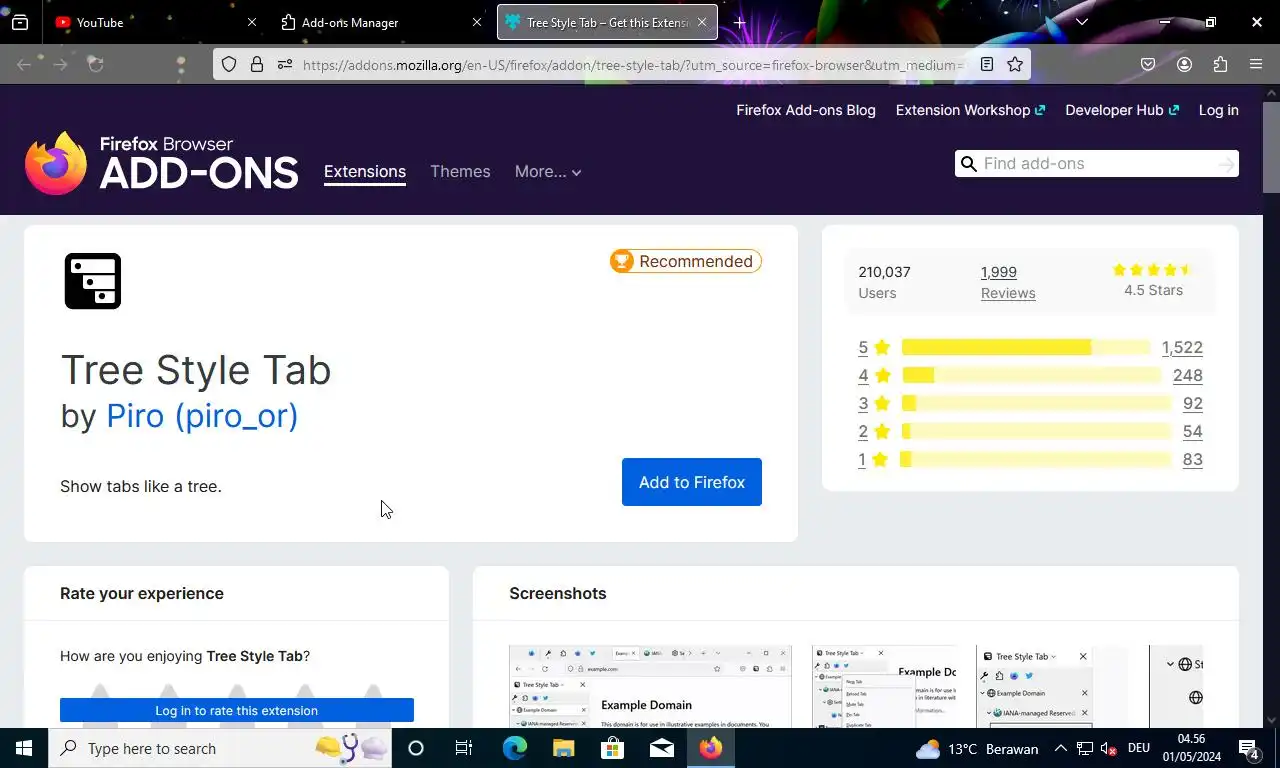Open Firefox account icon

point(1184,64)
